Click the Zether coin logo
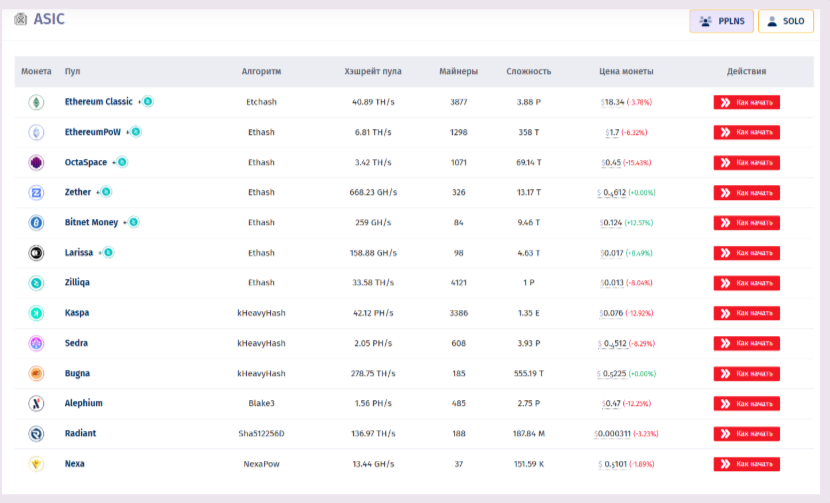The width and height of the screenshot is (830, 503). click(36, 193)
